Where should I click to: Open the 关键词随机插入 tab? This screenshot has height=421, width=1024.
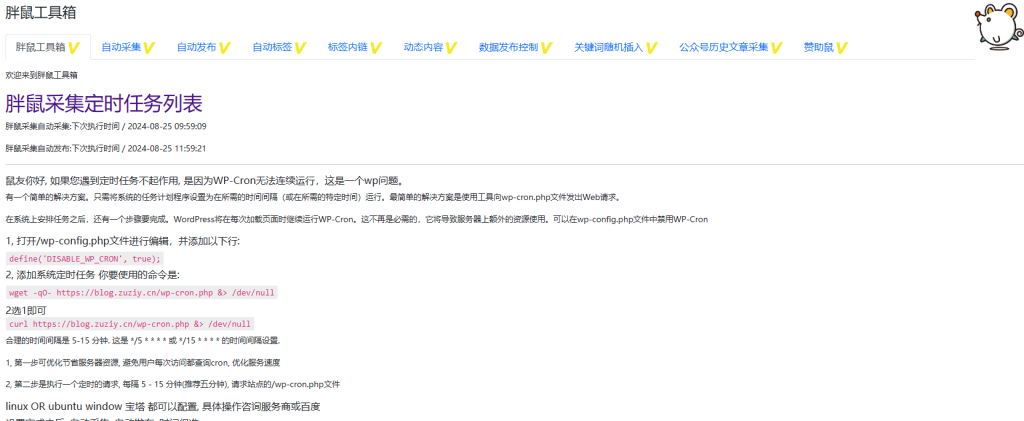608,47
